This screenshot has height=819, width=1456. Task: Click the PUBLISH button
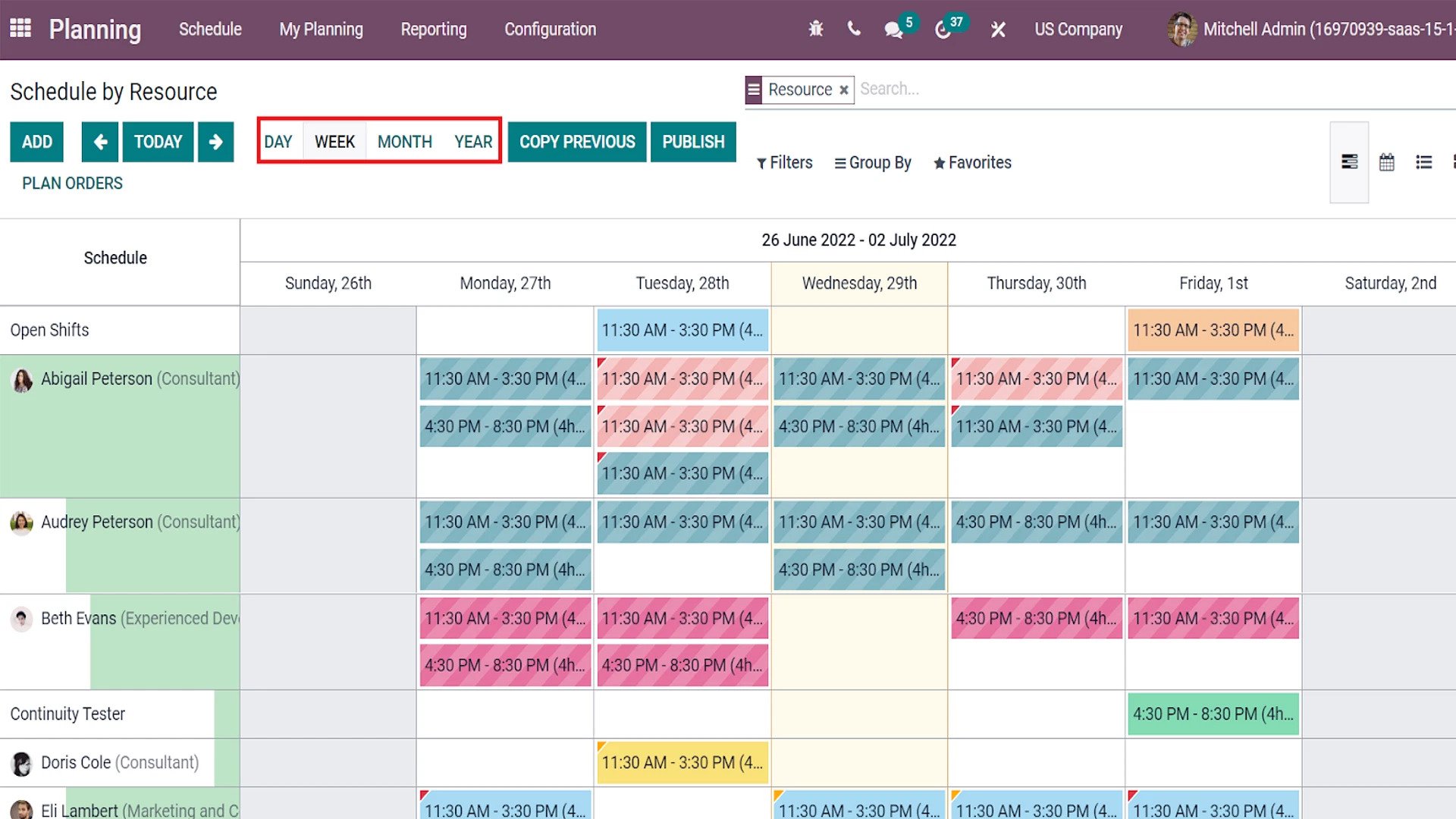[x=693, y=142]
